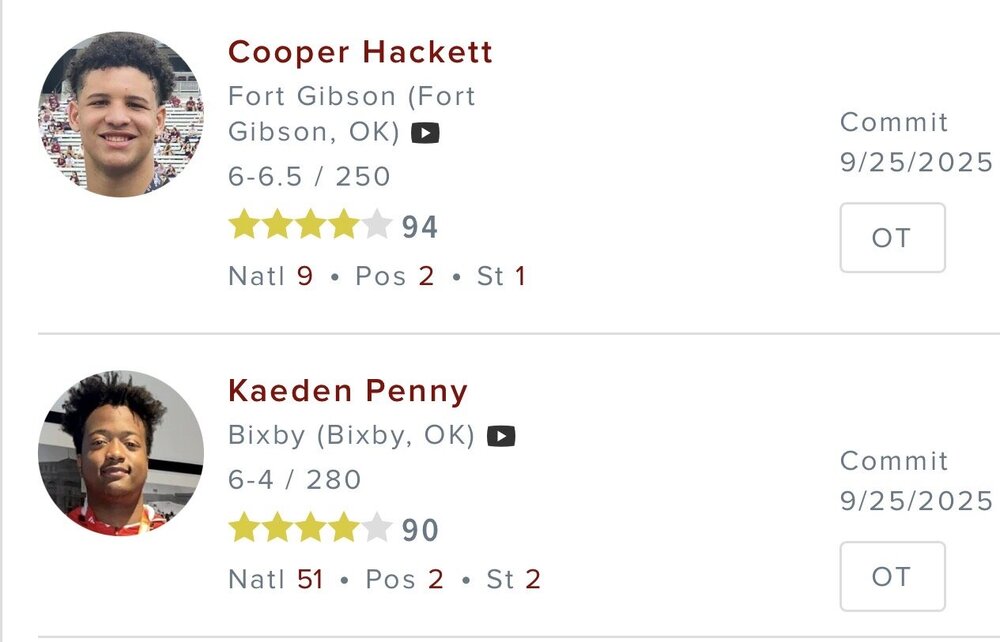Select Kaeden Penny's position rank 2

pyautogui.click(x=436, y=579)
